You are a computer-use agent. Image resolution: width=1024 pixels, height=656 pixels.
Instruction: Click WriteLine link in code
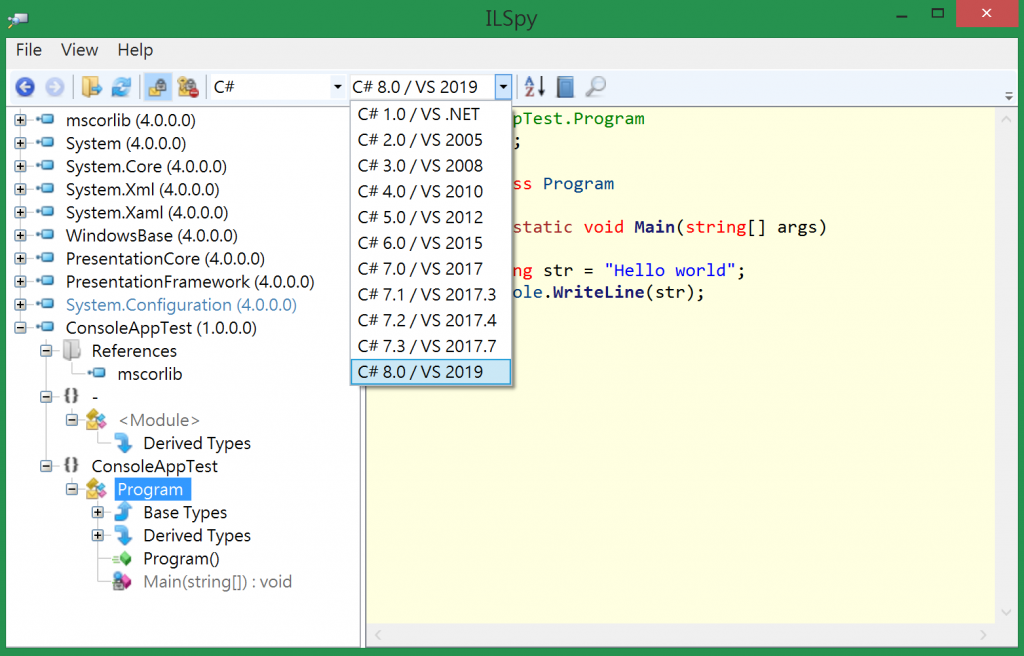tap(598, 292)
